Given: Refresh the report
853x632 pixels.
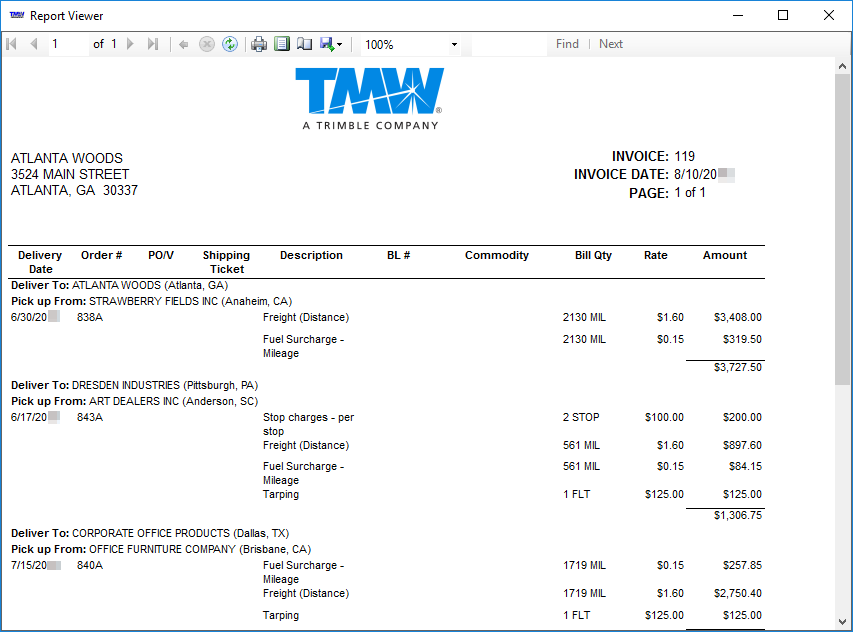Looking at the screenshot, I should point(230,45).
